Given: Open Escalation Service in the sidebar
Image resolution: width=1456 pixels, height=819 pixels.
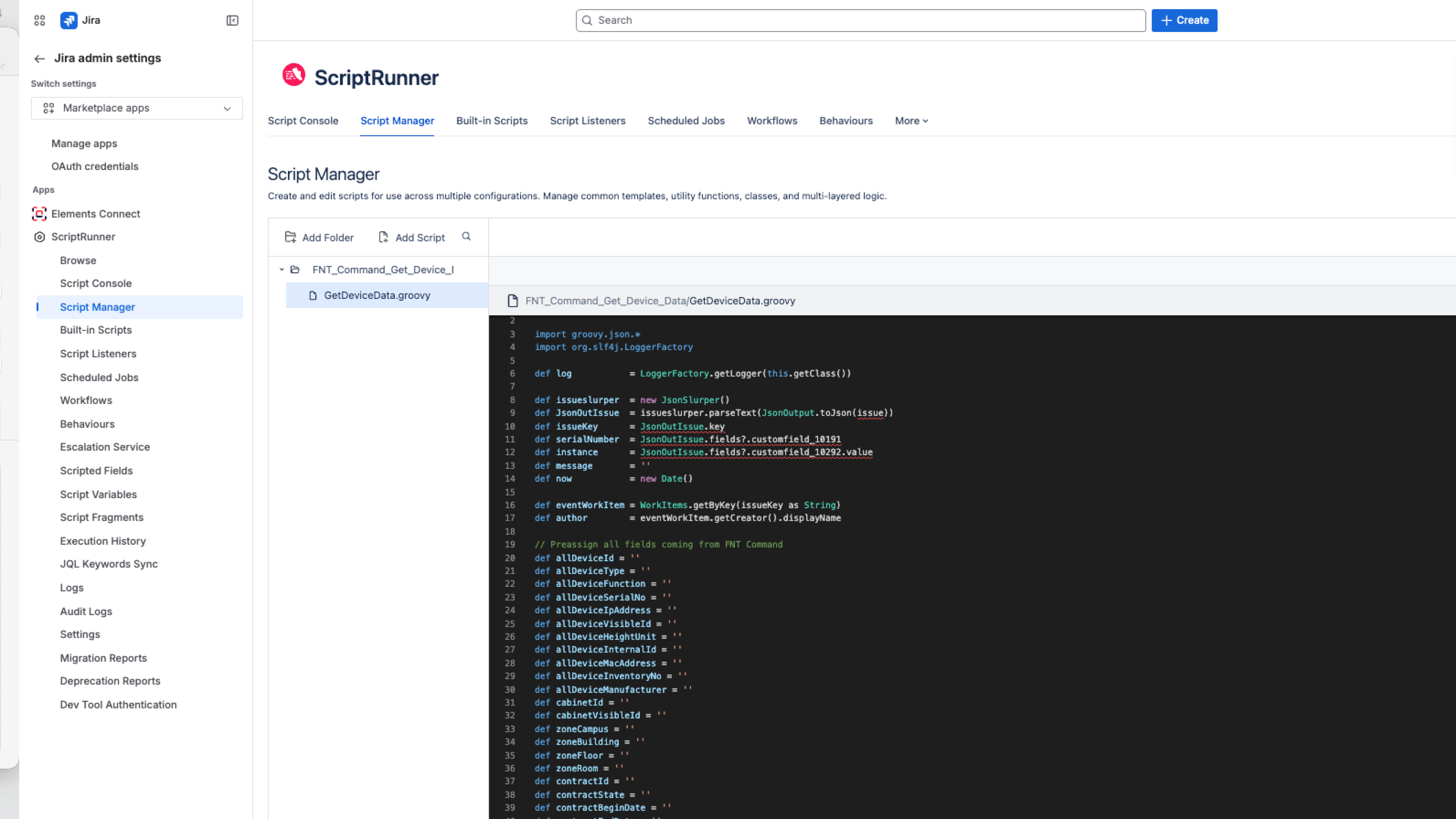Looking at the screenshot, I should pyautogui.click(x=104, y=447).
